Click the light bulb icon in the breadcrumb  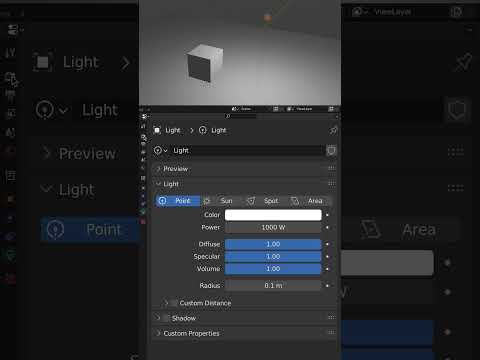click(203, 130)
